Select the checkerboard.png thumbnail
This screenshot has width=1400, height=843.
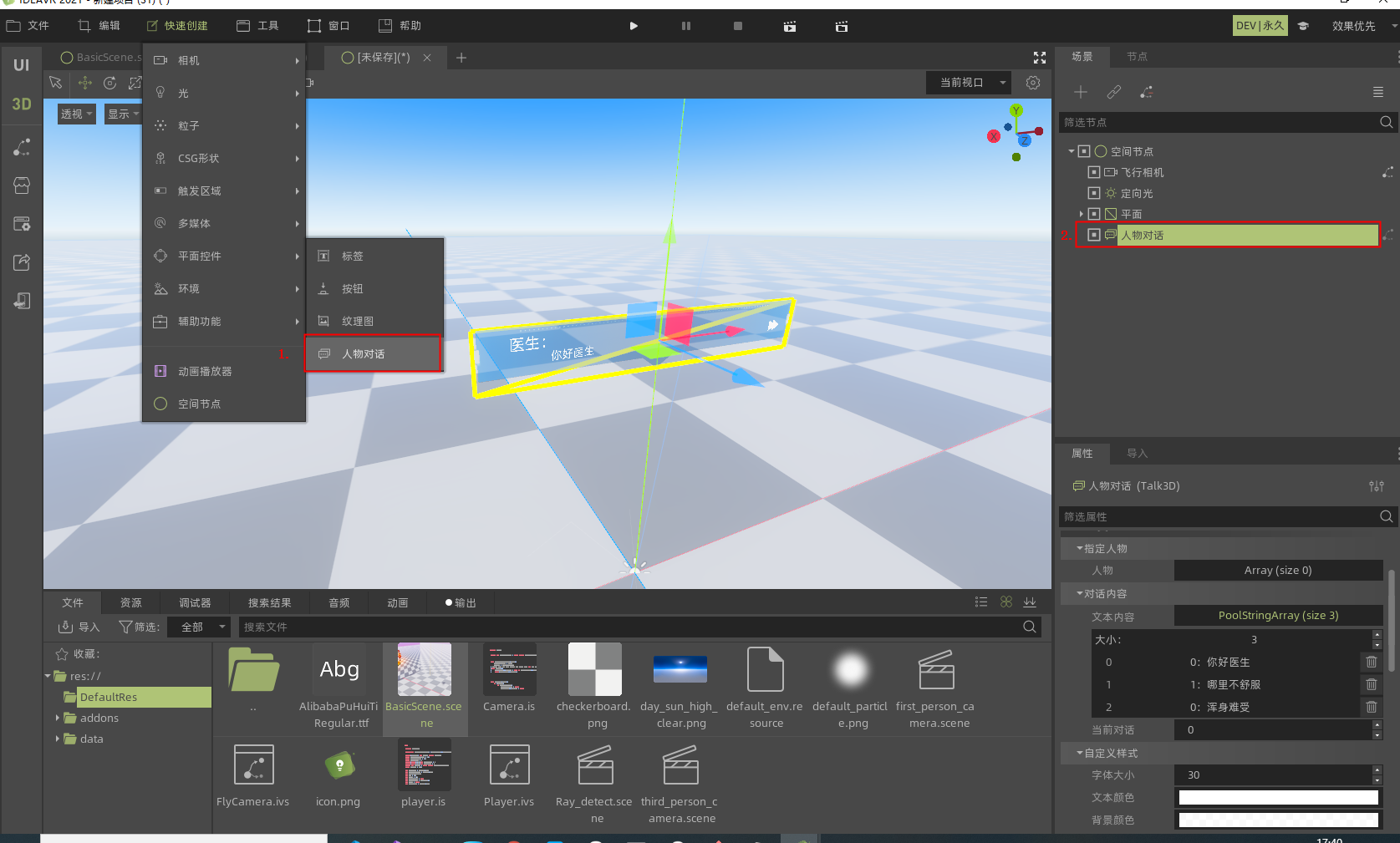pos(594,669)
